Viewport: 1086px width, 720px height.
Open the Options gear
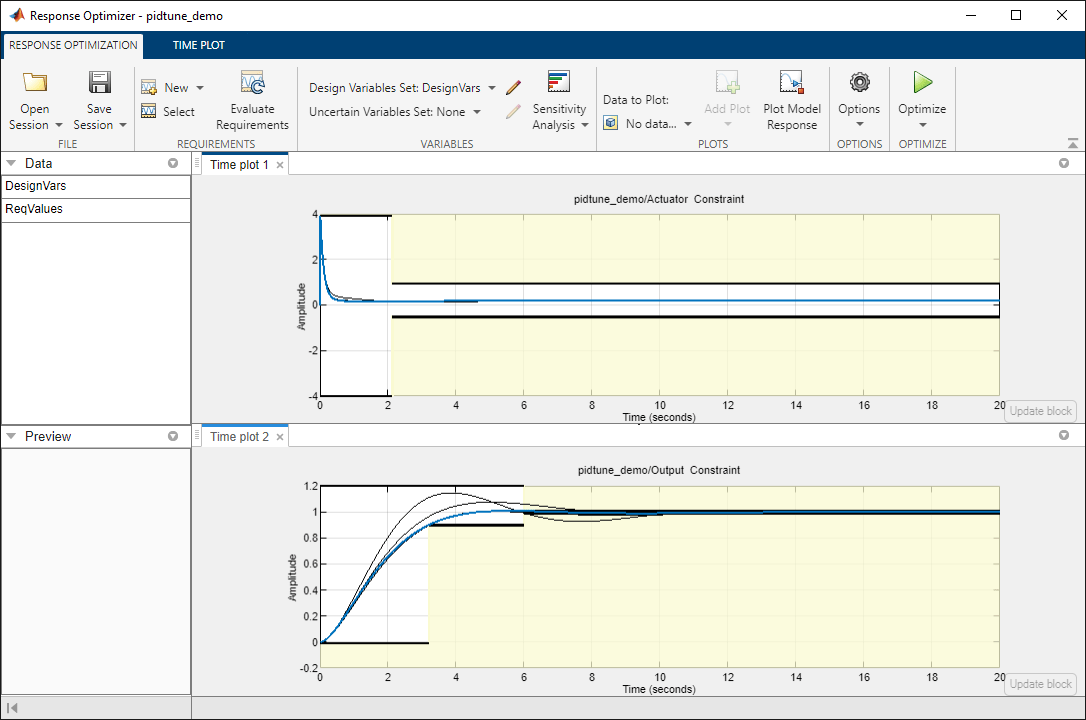click(x=860, y=82)
